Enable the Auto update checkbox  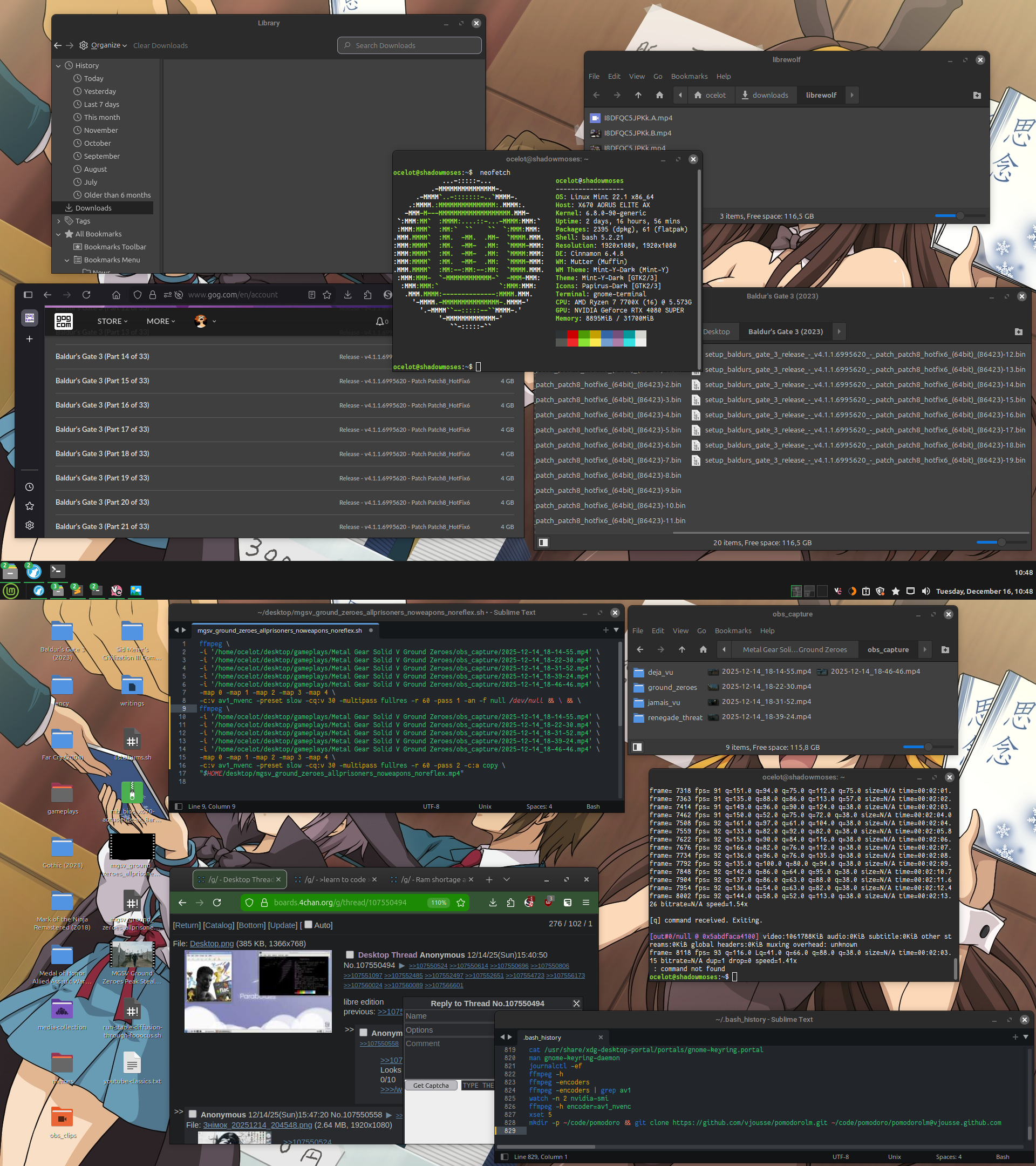[309, 925]
